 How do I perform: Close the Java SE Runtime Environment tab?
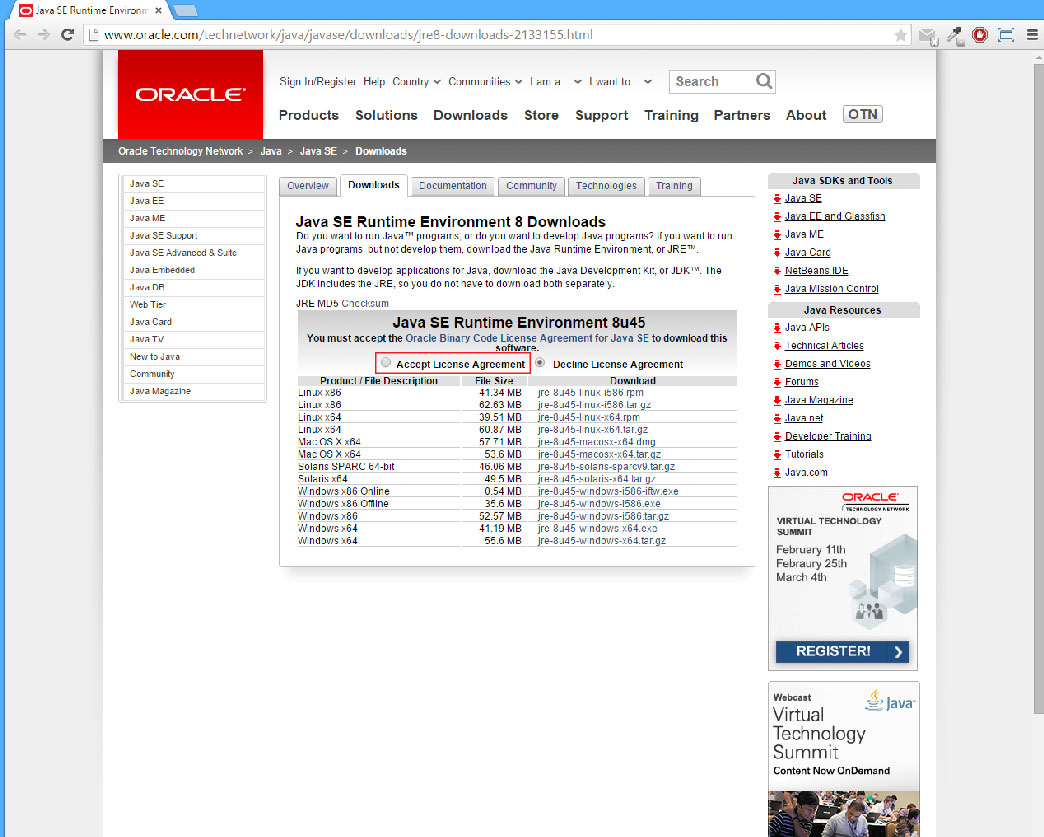[x=158, y=11]
